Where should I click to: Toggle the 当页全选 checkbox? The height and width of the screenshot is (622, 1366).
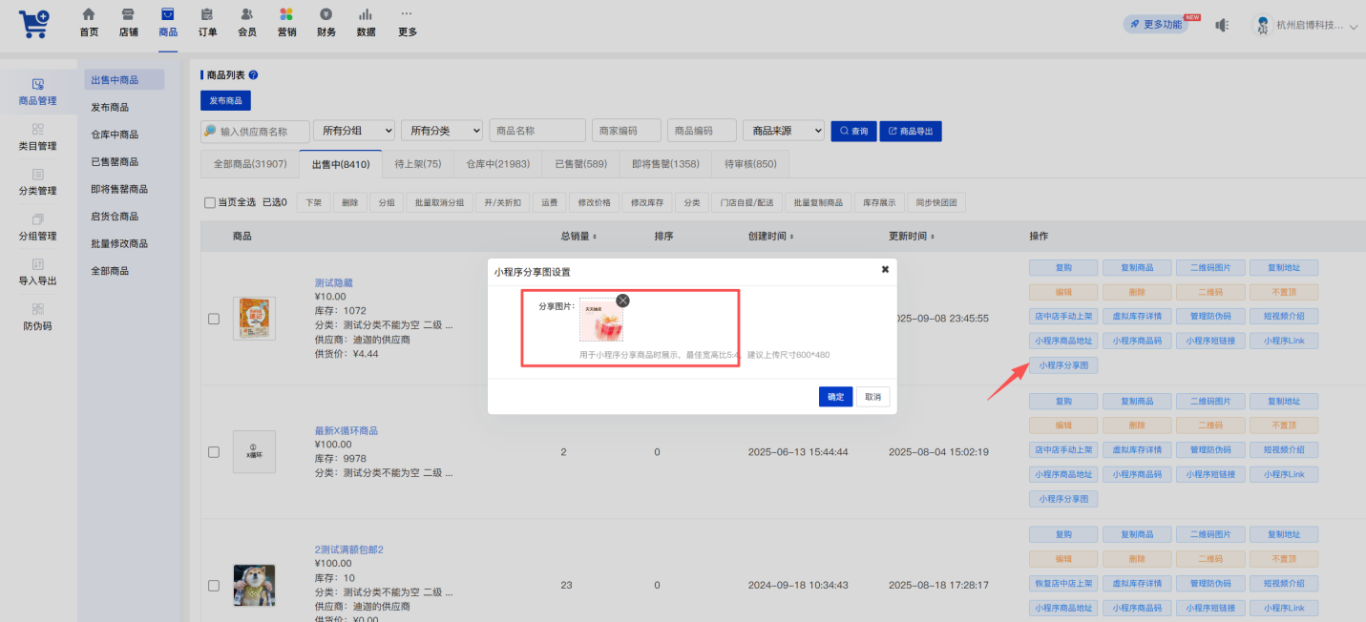(x=210, y=203)
